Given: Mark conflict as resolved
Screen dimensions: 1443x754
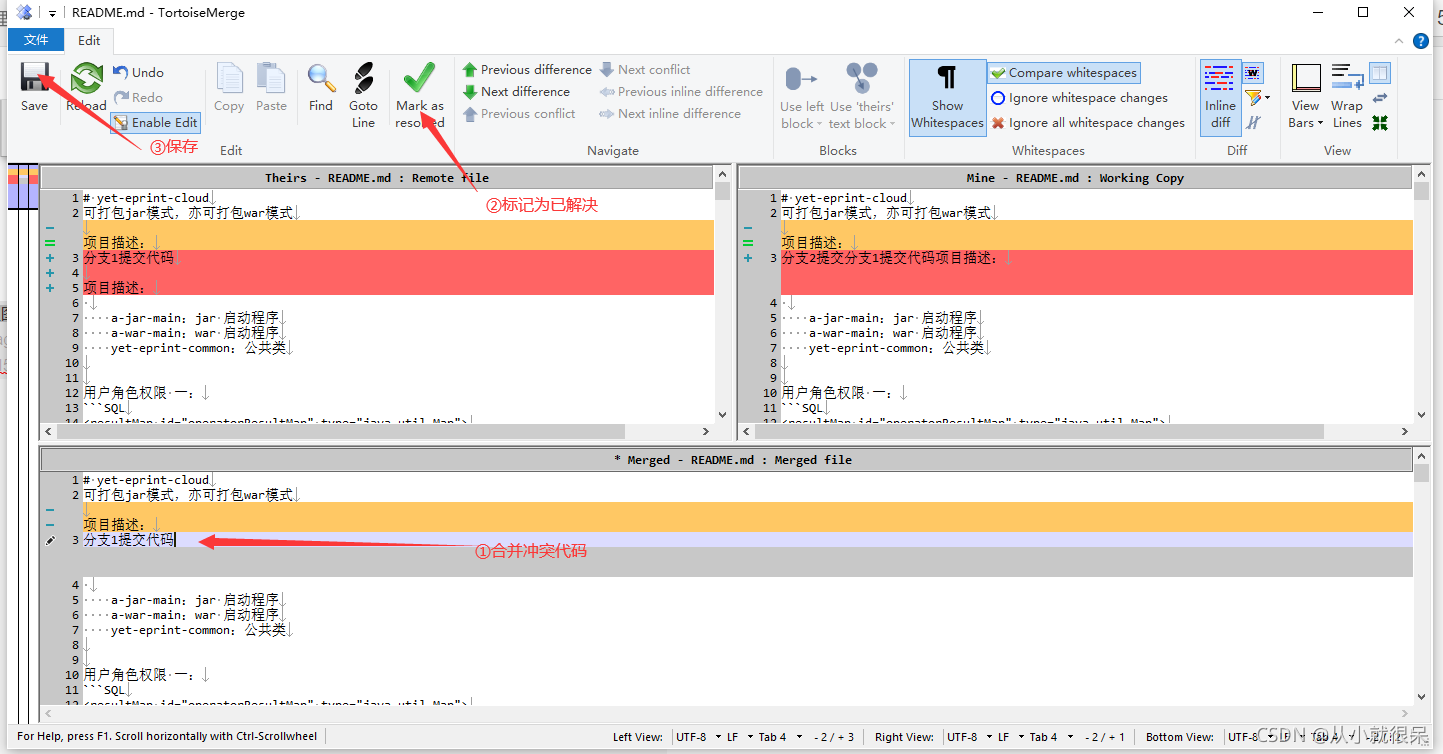Looking at the screenshot, I should pyautogui.click(x=420, y=95).
